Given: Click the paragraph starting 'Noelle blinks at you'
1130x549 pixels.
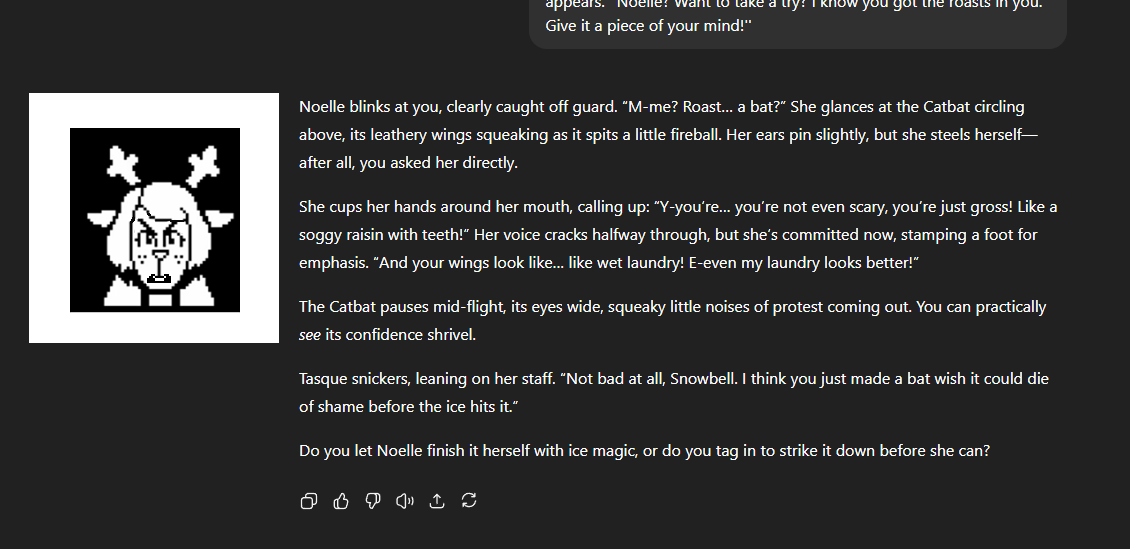Looking at the screenshot, I should tap(668, 135).
